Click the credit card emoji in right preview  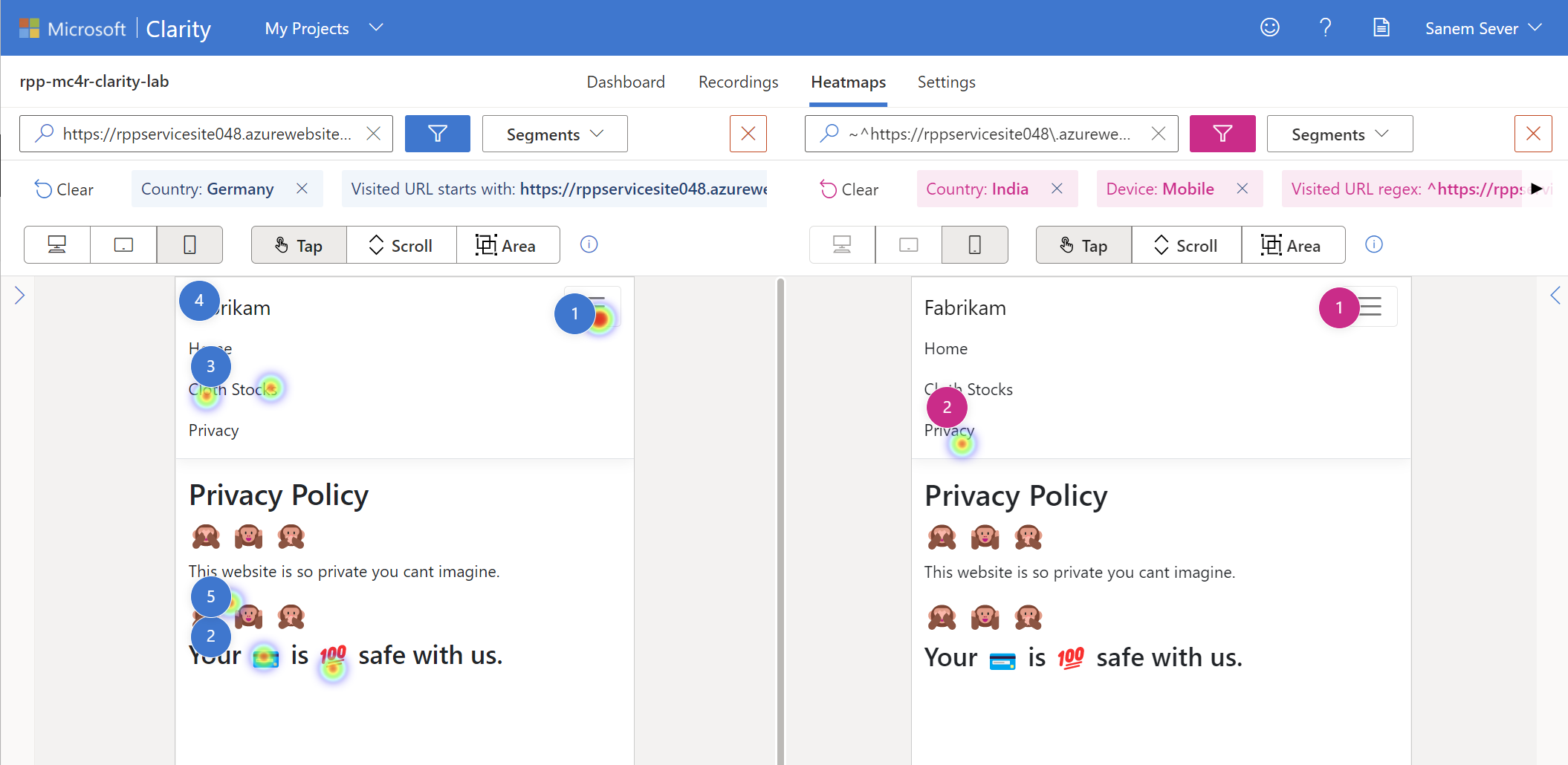[x=1002, y=660]
